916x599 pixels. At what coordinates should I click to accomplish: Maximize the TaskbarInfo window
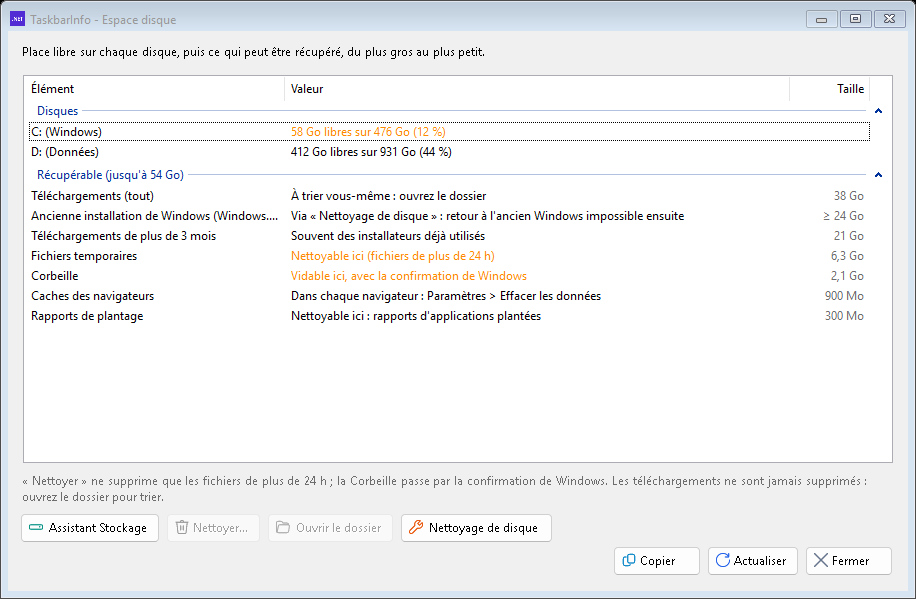click(855, 19)
